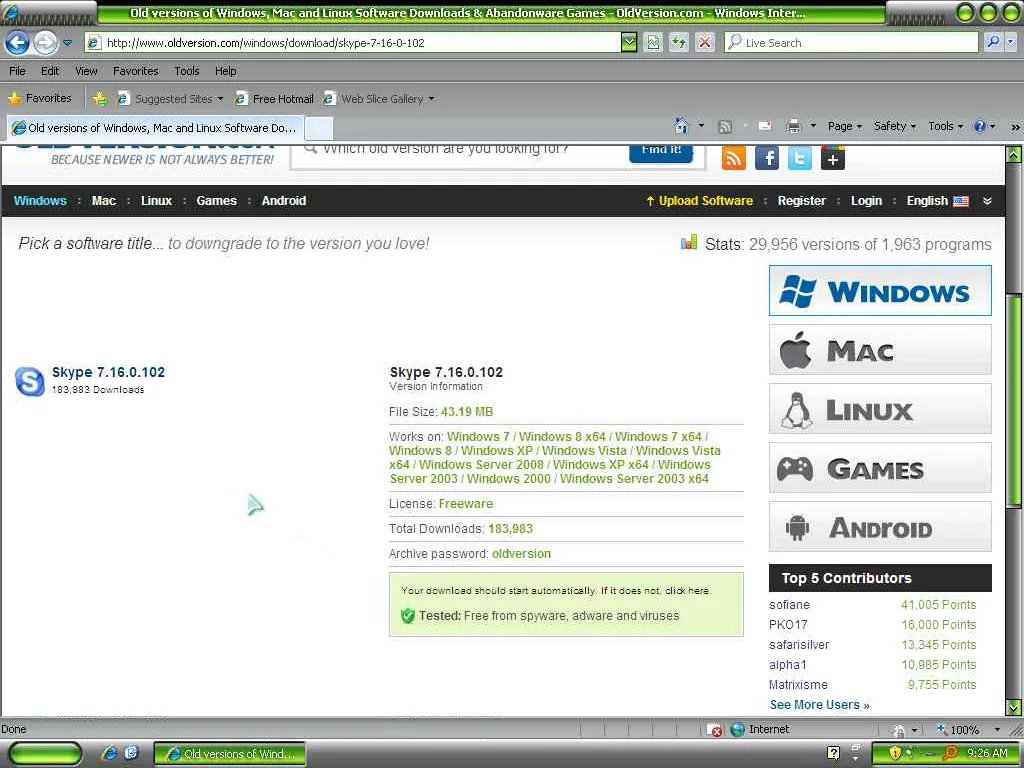Screen dimensions: 1024x768
Task: Click the large Windows platform banner
Action: tap(880, 291)
